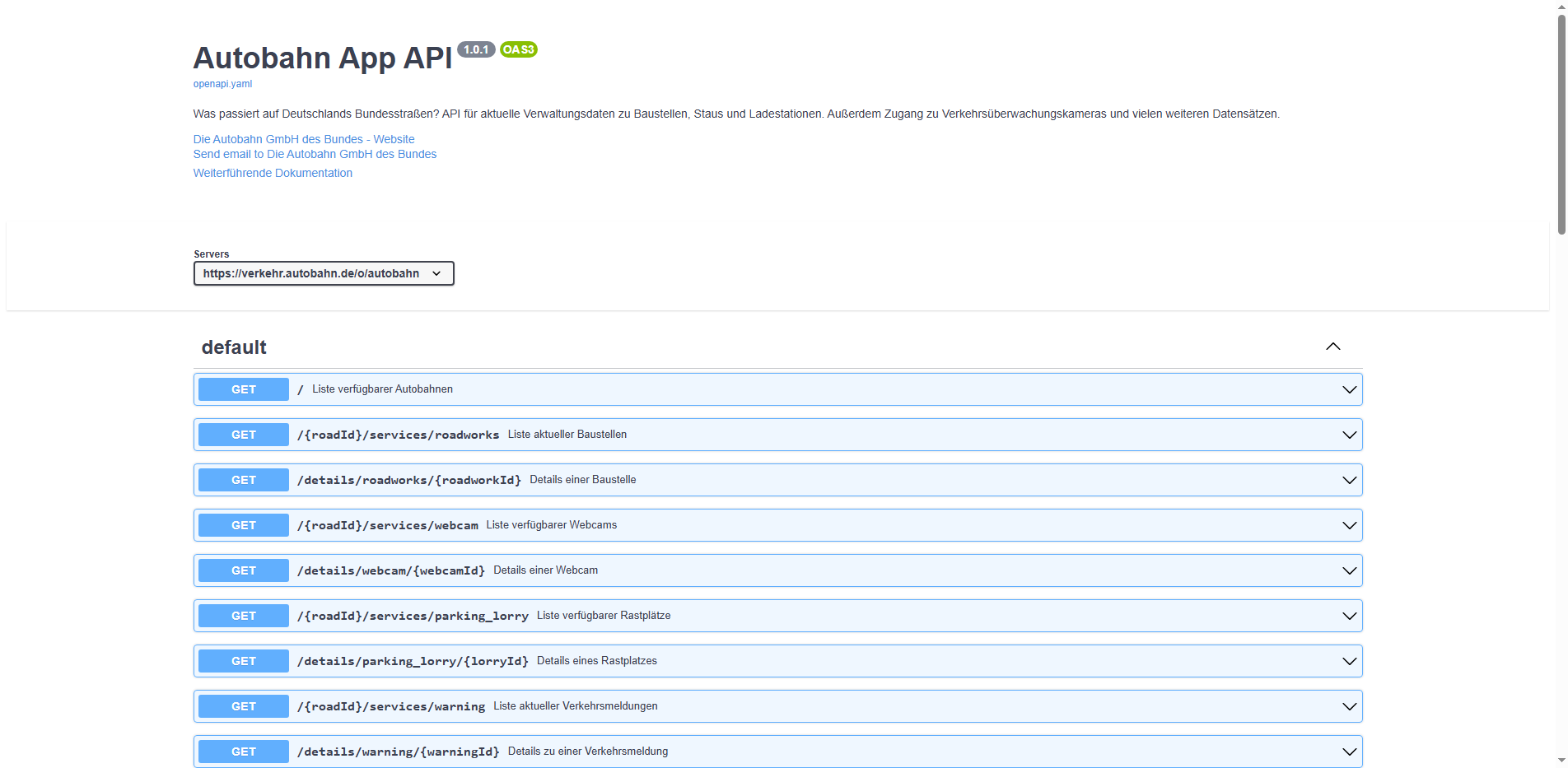Click the vertical page scrollbar

point(1561,123)
